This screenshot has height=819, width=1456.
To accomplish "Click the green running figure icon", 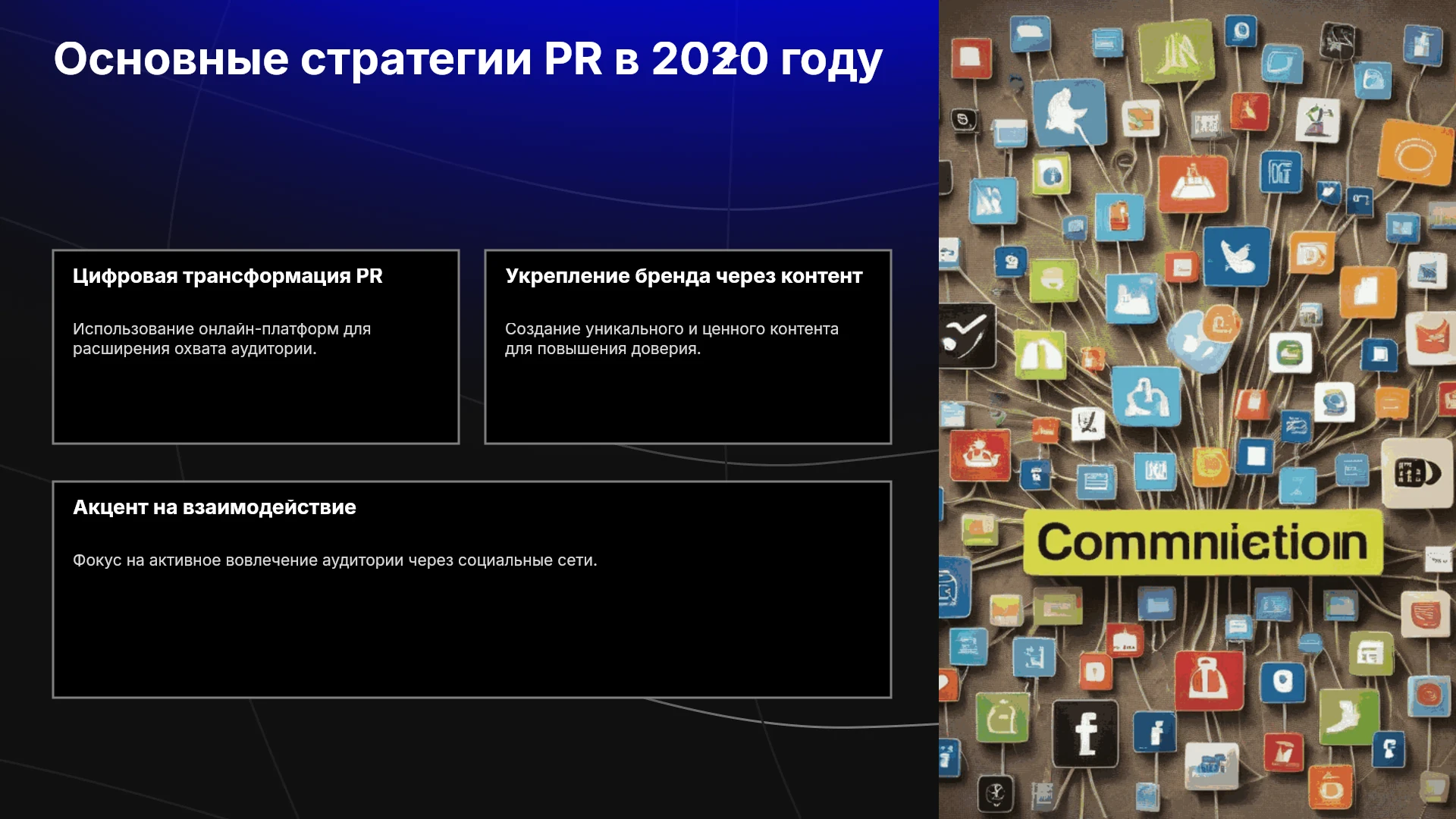I will coord(1348,716).
